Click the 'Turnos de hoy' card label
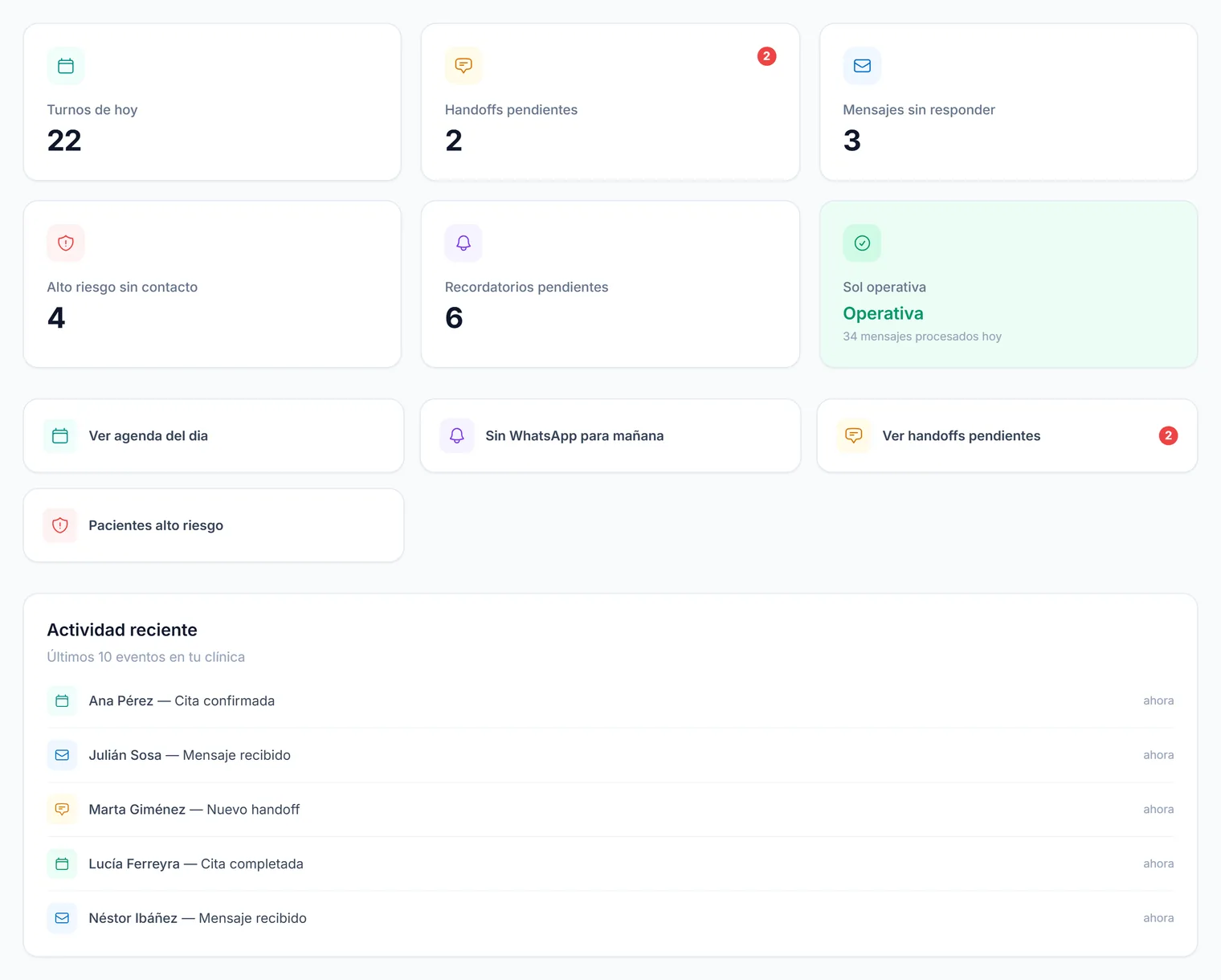Image resolution: width=1221 pixels, height=980 pixels. 92,110
